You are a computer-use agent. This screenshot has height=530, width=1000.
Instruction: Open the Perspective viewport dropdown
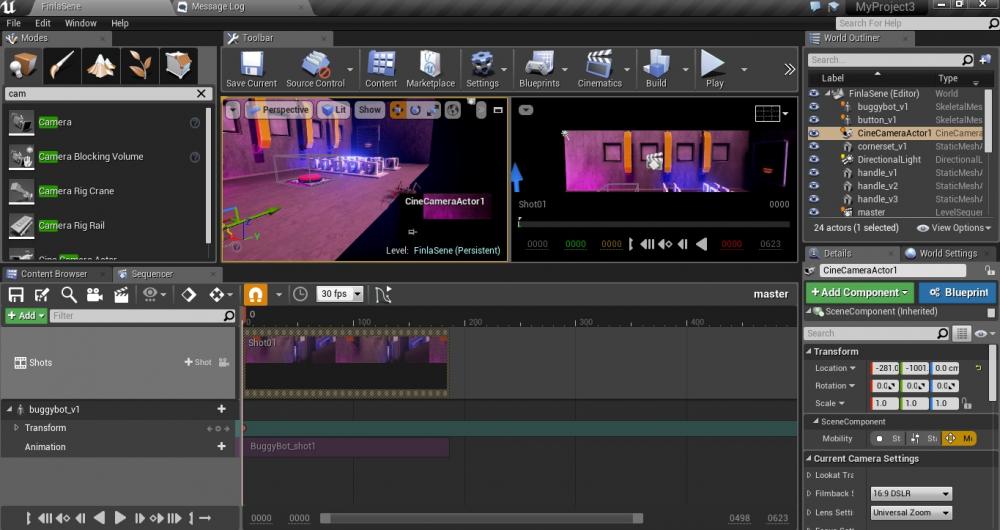point(278,110)
